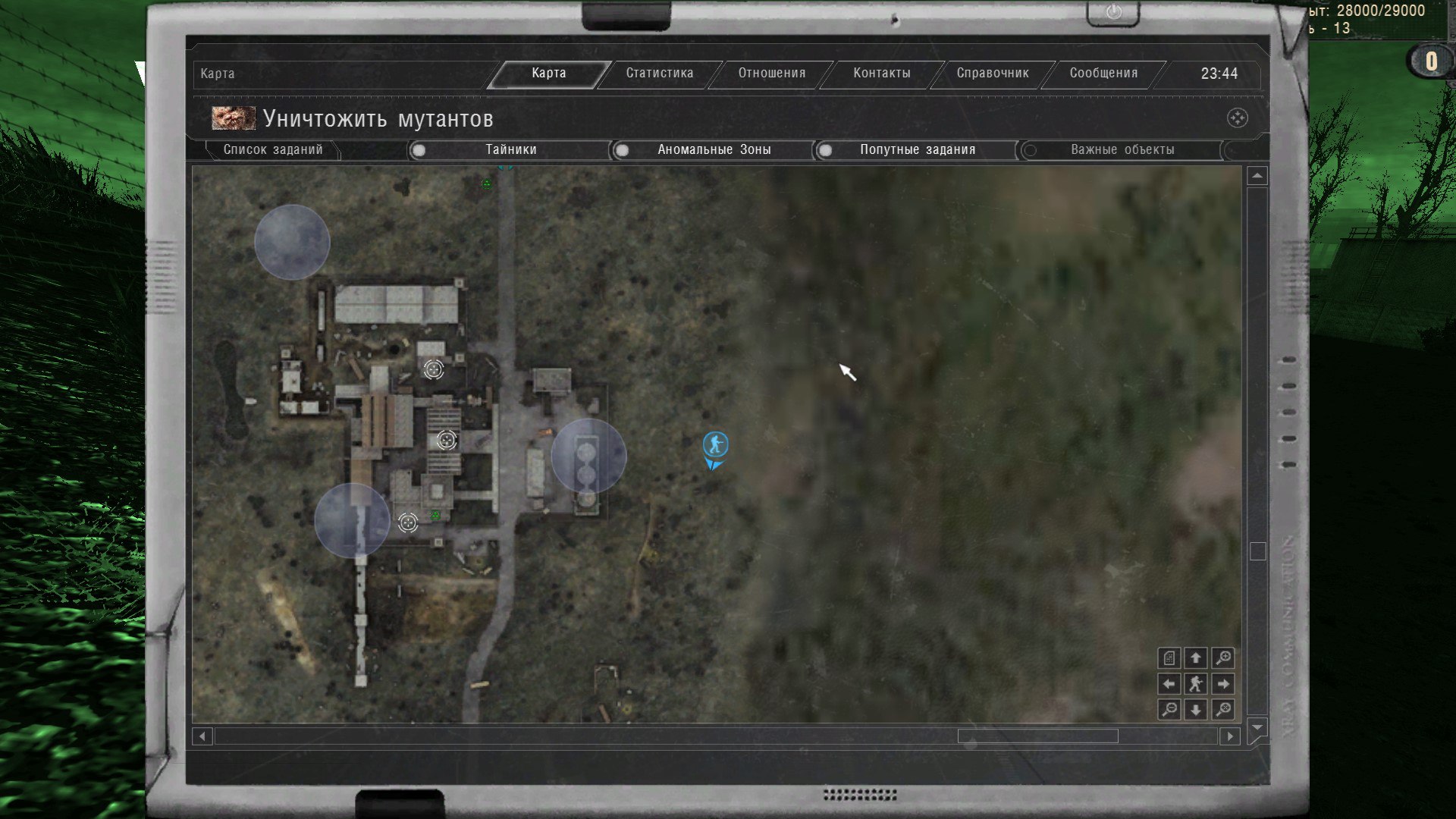Click the crosshair target marker beside the small green dot
Screen dimensions: 1456x819
coord(408,522)
